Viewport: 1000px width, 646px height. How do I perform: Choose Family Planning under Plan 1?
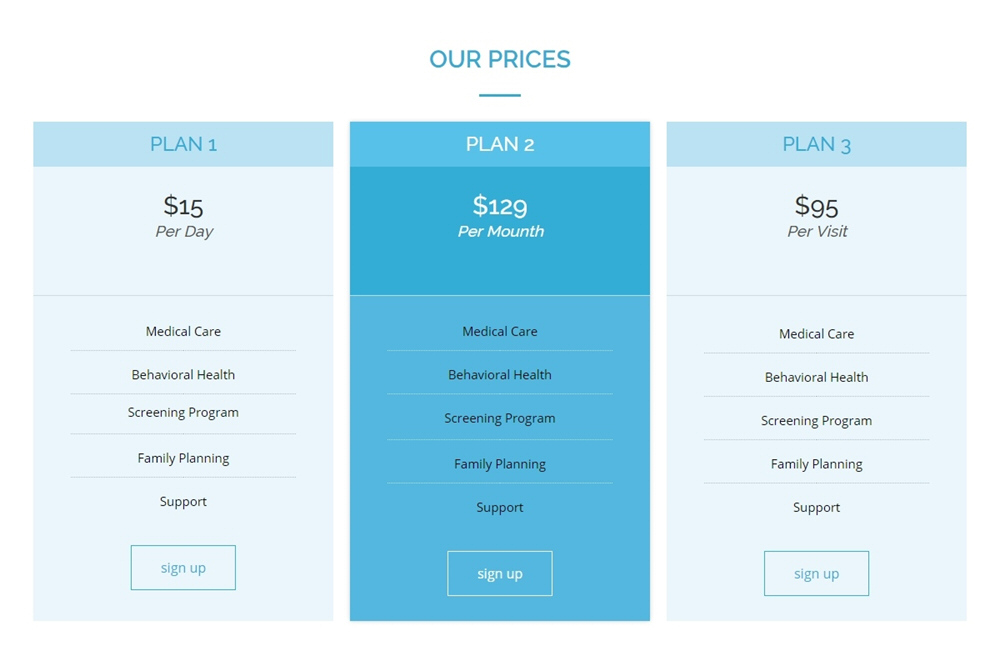coord(183,458)
